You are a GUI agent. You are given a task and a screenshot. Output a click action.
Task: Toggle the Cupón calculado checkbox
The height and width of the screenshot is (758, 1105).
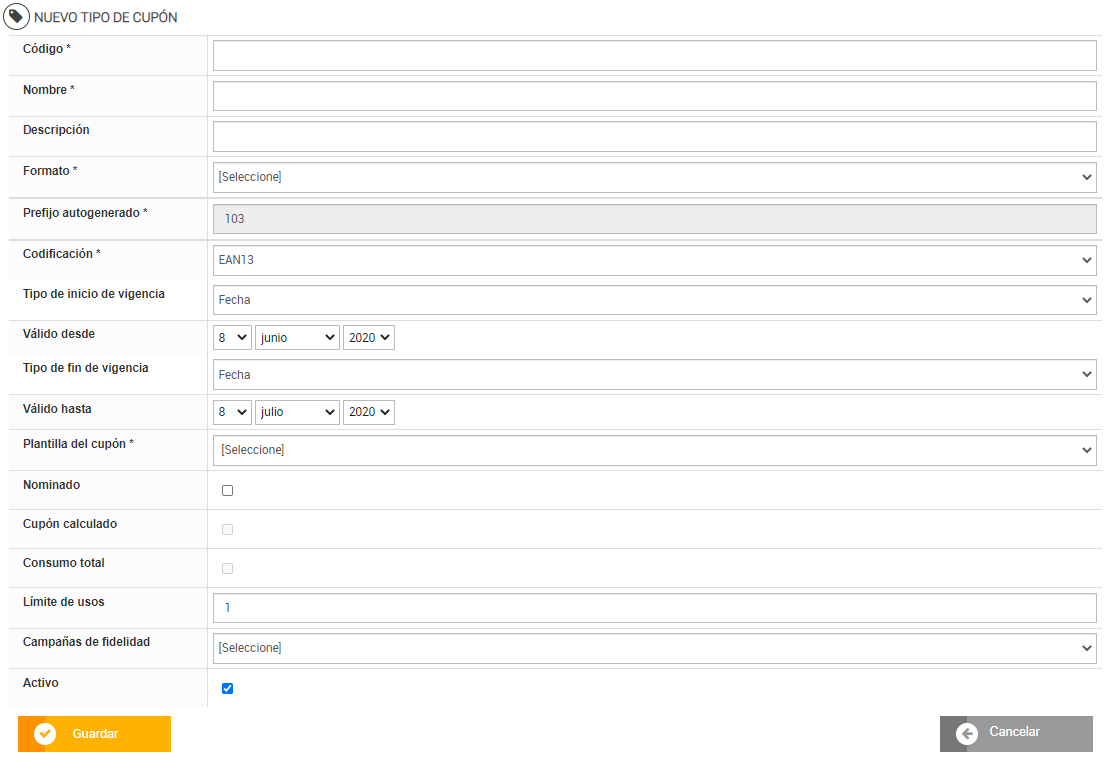228,530
